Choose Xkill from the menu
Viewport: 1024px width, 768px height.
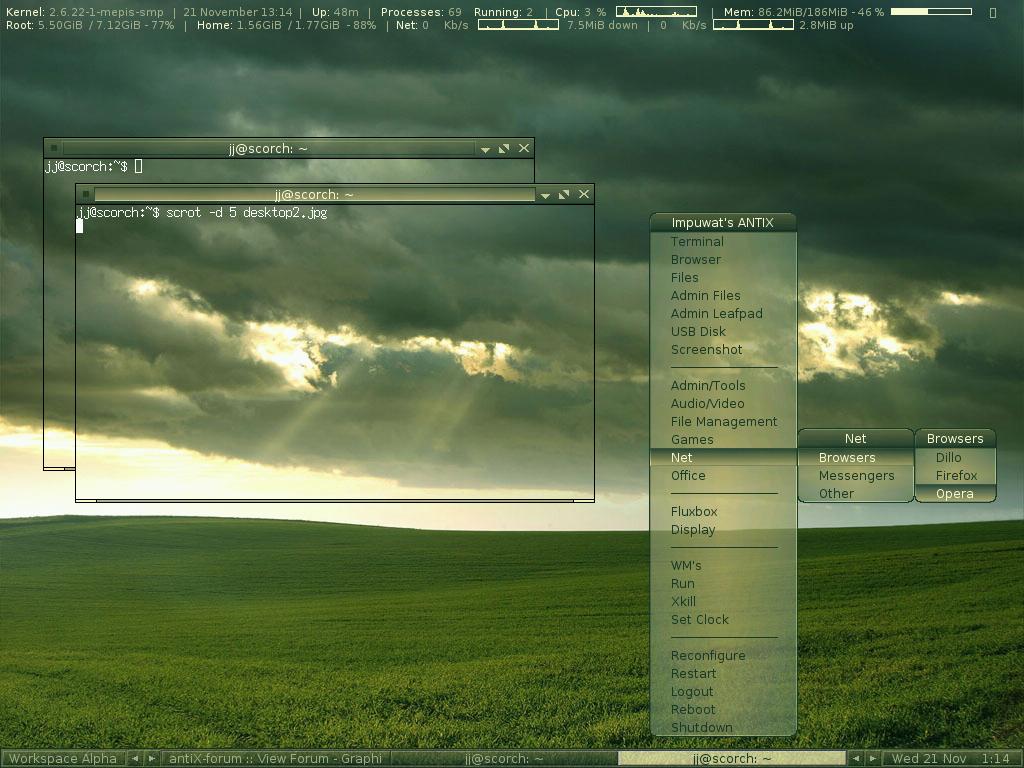click(x=724, y=601)
